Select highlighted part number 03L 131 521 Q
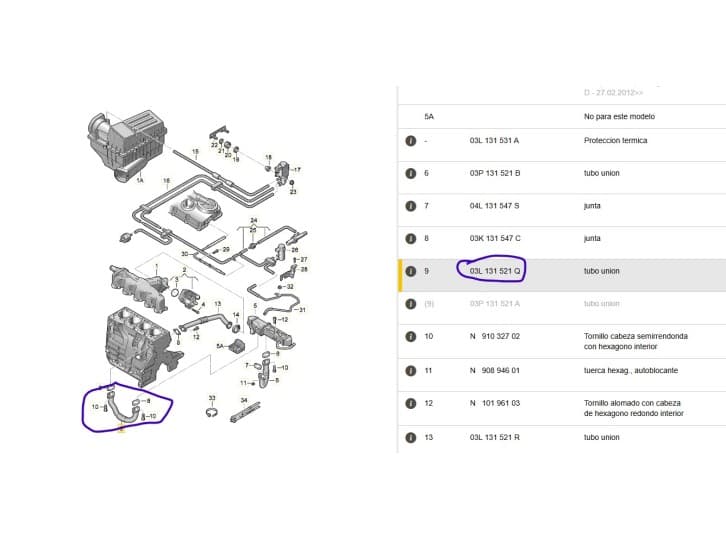Image resolution: width=726 pixels, height=539 pixels. (494, 271)
